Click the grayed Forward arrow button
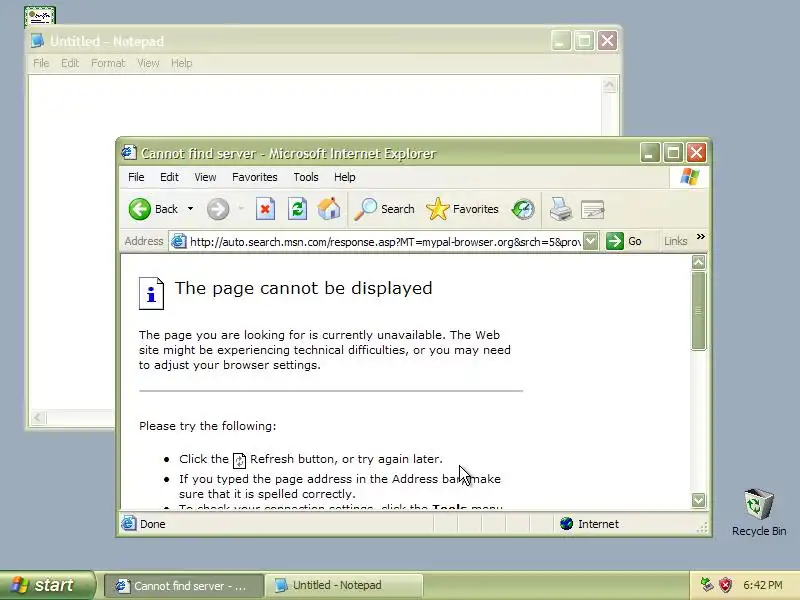The height and width of the screenshot is (600, 800). pos(218,209)
